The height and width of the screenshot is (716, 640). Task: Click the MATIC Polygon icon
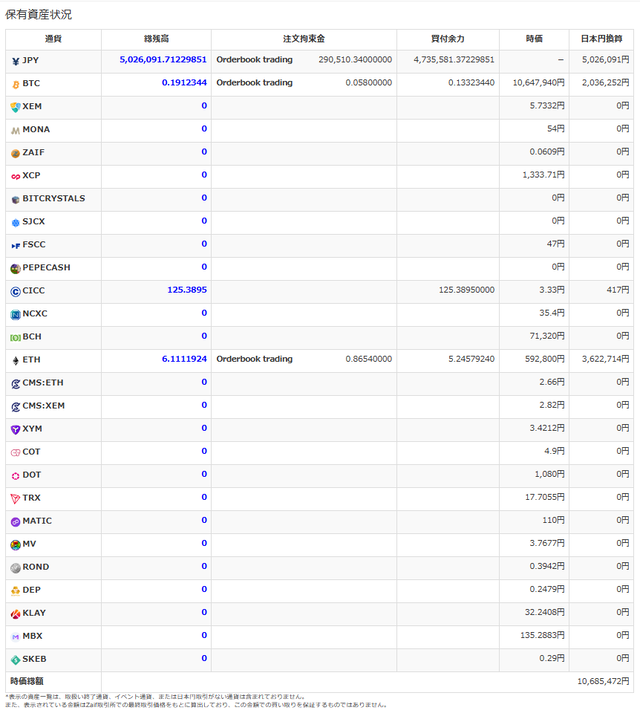(x=16, y=521)
